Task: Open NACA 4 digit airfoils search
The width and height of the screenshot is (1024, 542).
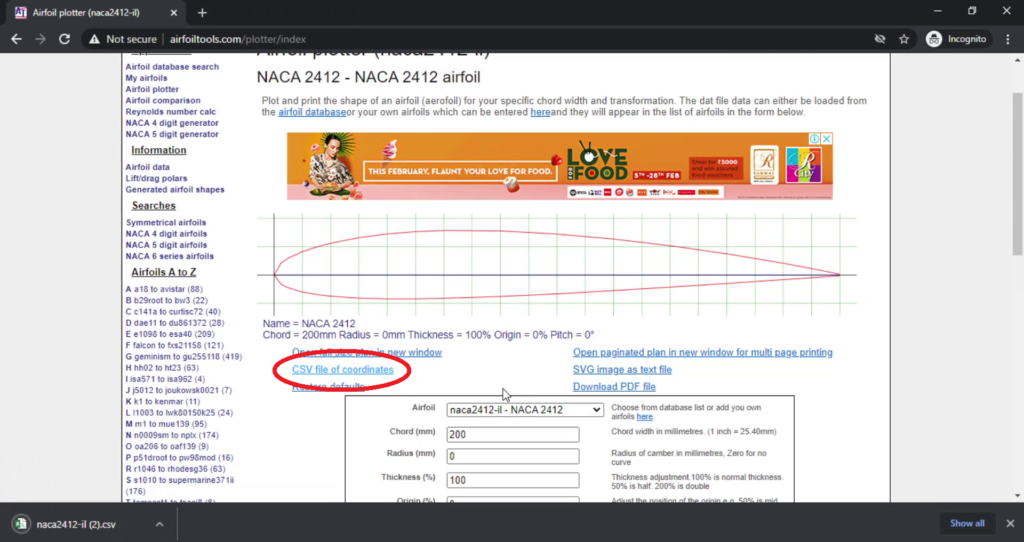Action: pyautogui.click(x=167, y=234)
